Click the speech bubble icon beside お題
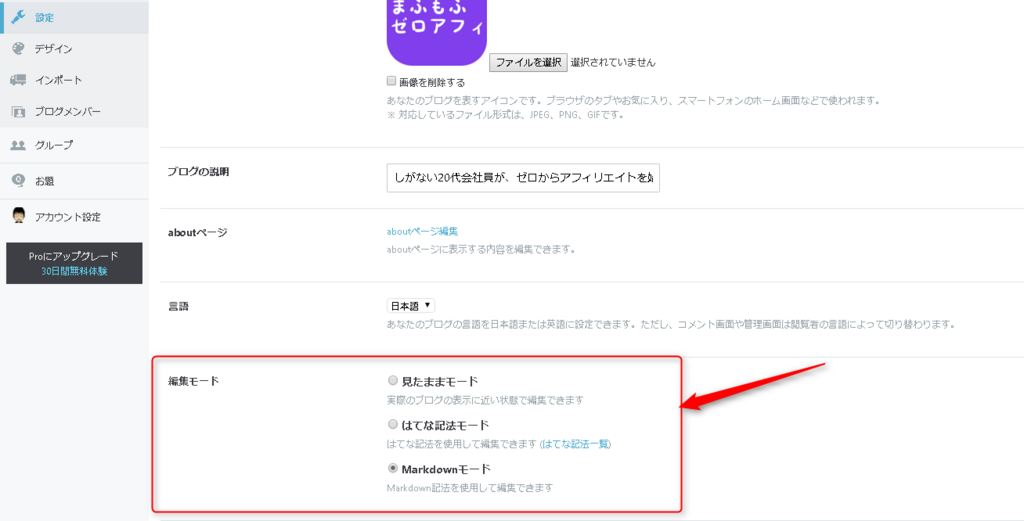Image resolution: width=1024 pixels, height=521 pixels. pos(18,180)
